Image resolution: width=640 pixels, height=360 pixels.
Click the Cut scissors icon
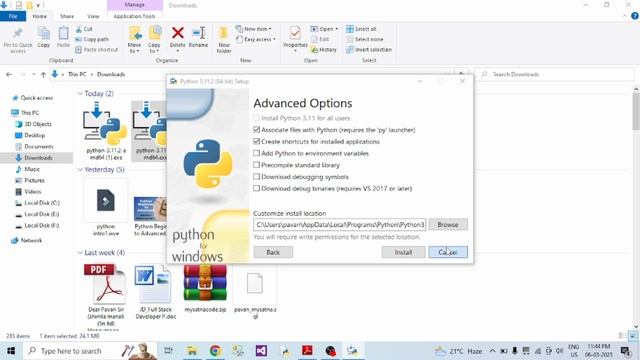(x=79, y=29)
